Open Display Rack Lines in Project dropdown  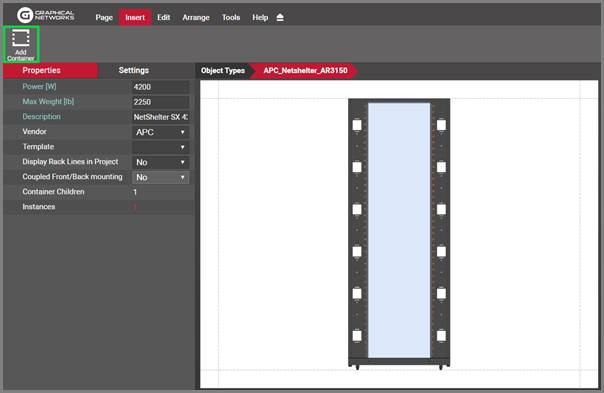click(x=160, y=162)
